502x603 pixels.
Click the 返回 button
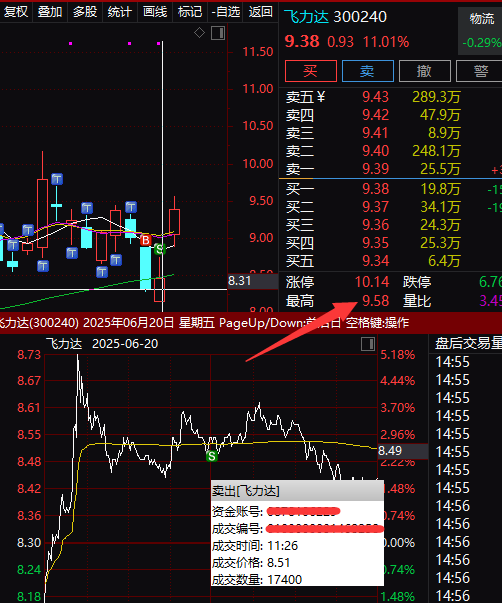click(x=260, y=12)
